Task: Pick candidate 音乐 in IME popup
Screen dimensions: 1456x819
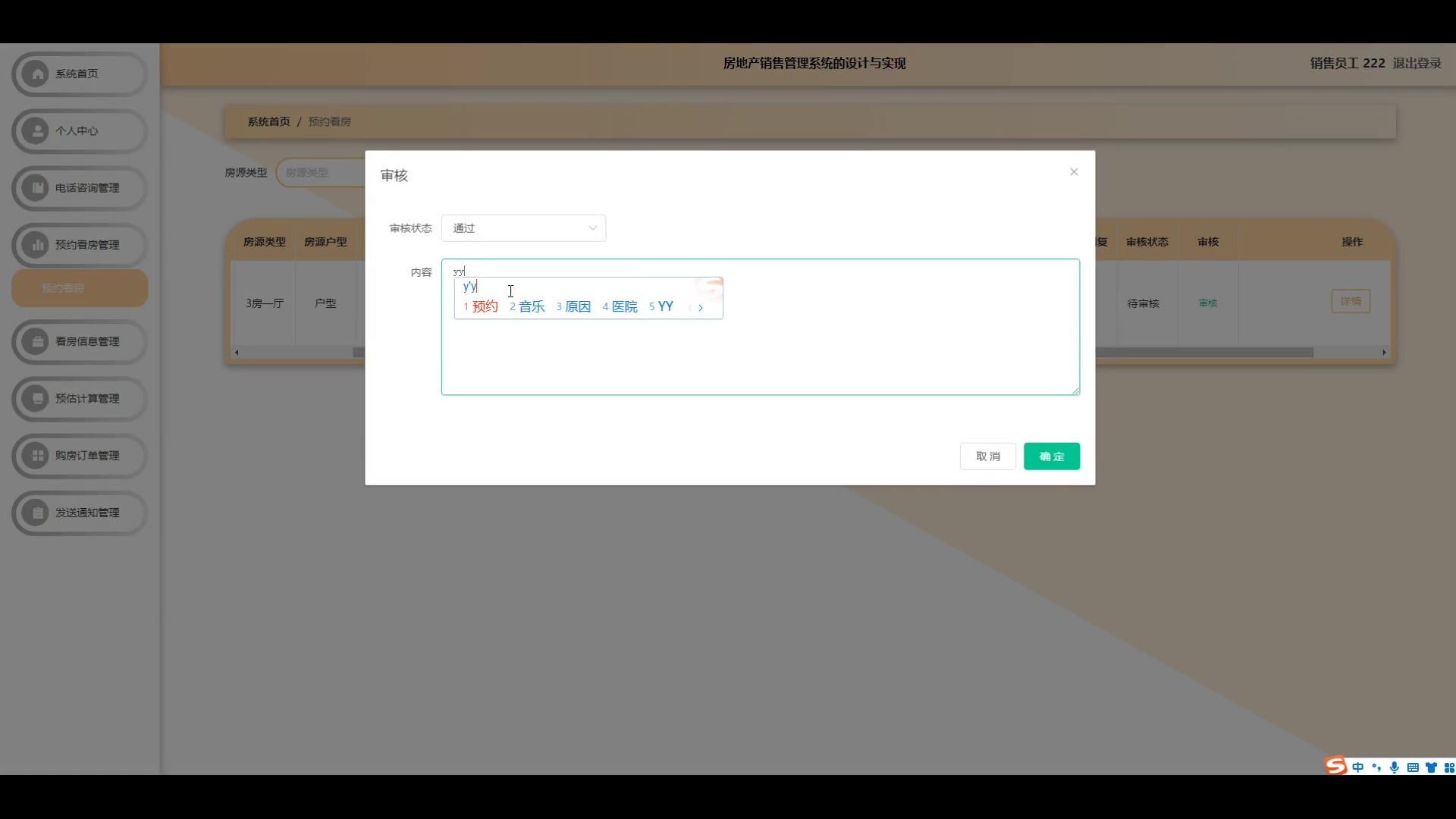Action: click(x=531, y=306)
